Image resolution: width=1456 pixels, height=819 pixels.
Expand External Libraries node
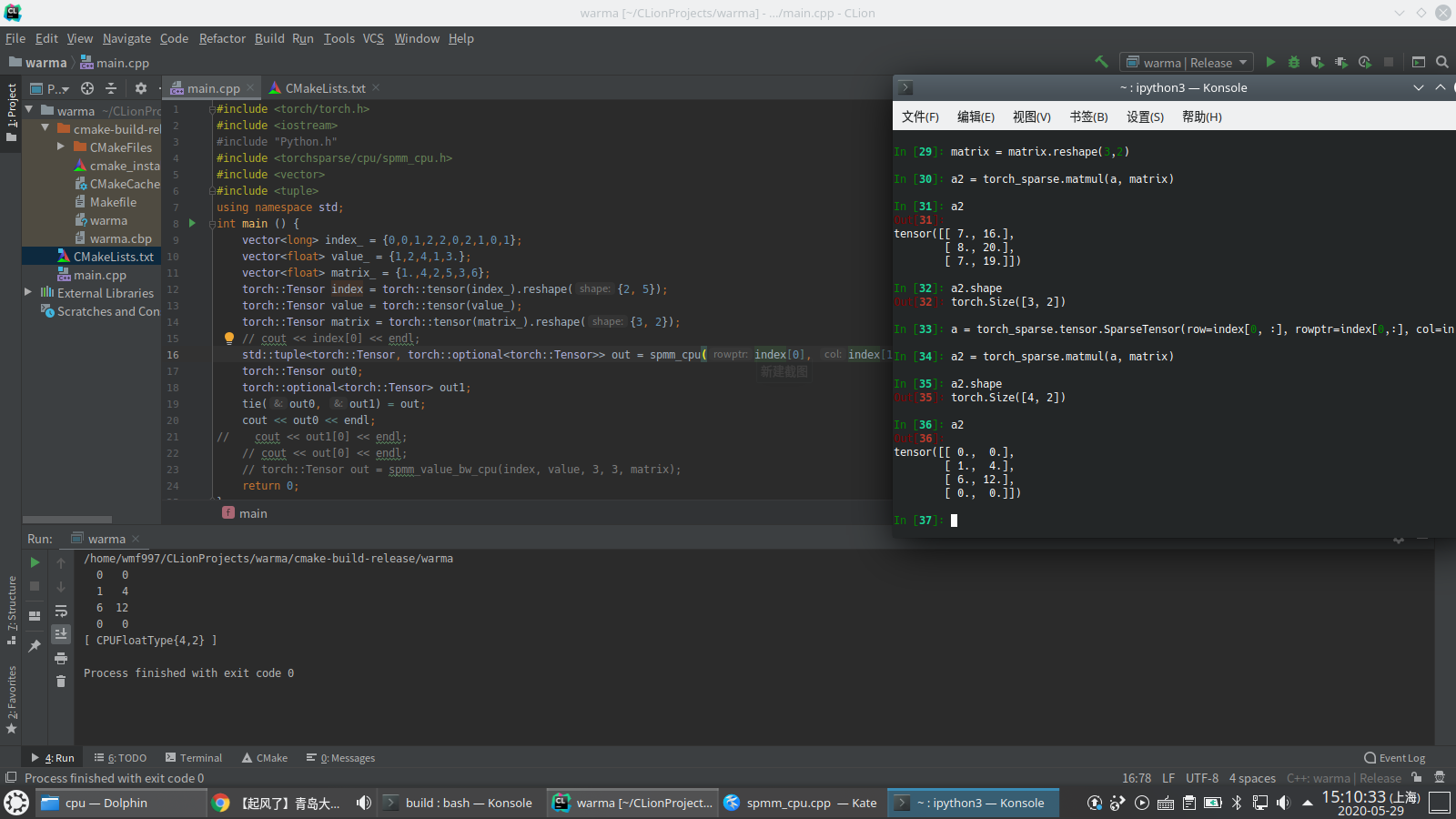pos(28,292)
